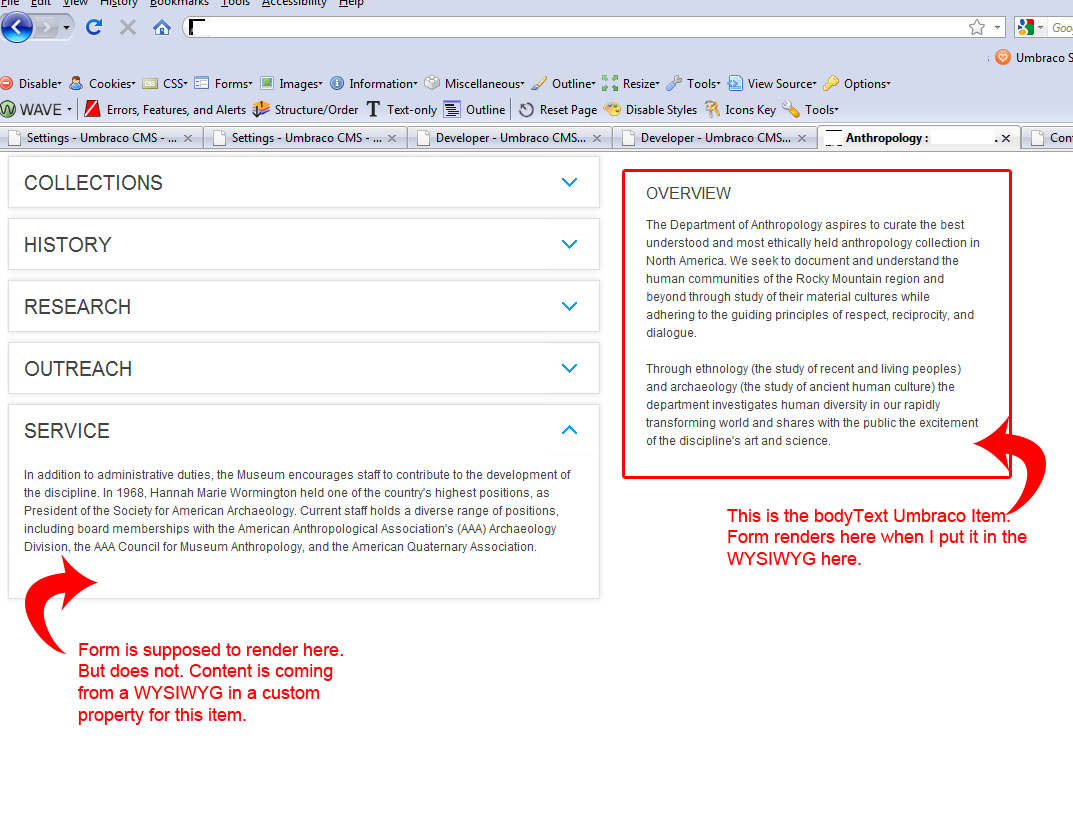Bookmark this page with the star icon

[x=977, y=27]
